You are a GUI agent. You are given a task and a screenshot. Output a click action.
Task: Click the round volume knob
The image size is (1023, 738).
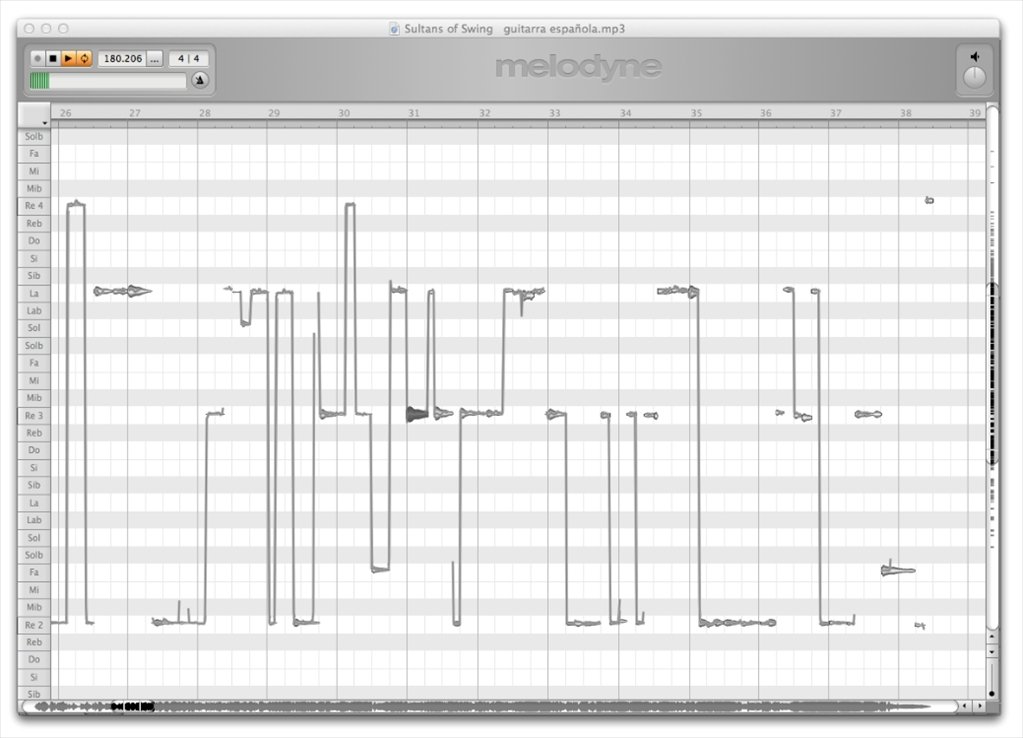coord(974,78)
